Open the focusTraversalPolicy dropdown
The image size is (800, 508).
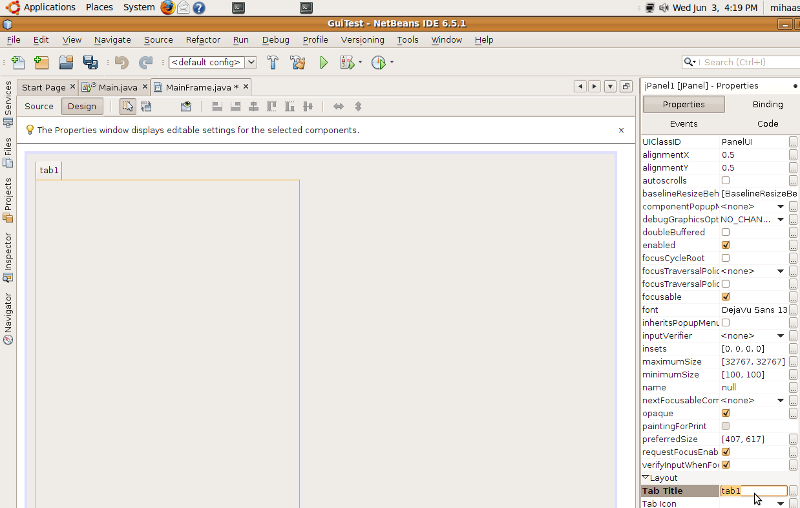781,271
